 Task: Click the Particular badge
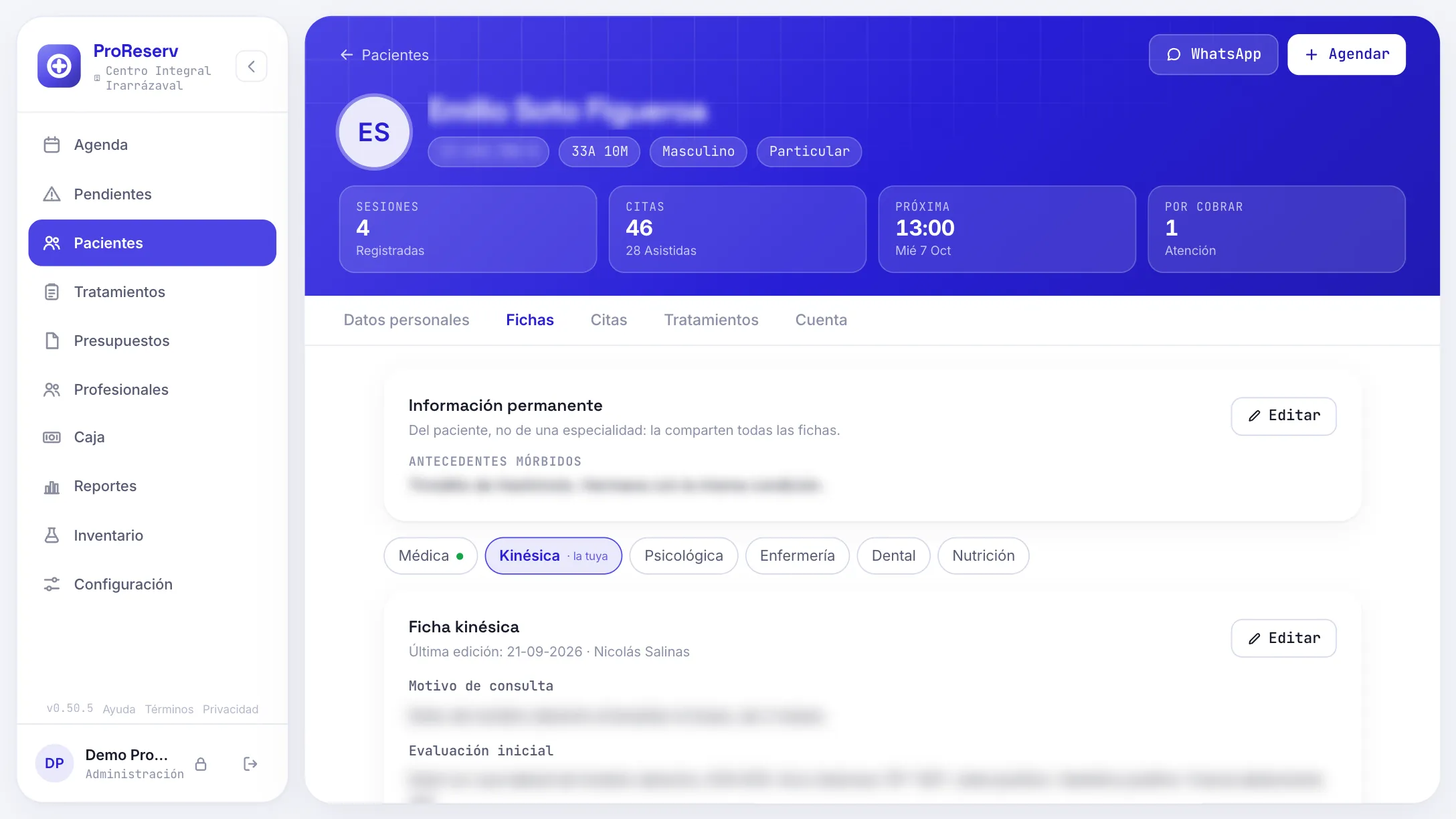click(x=809, y=151)
